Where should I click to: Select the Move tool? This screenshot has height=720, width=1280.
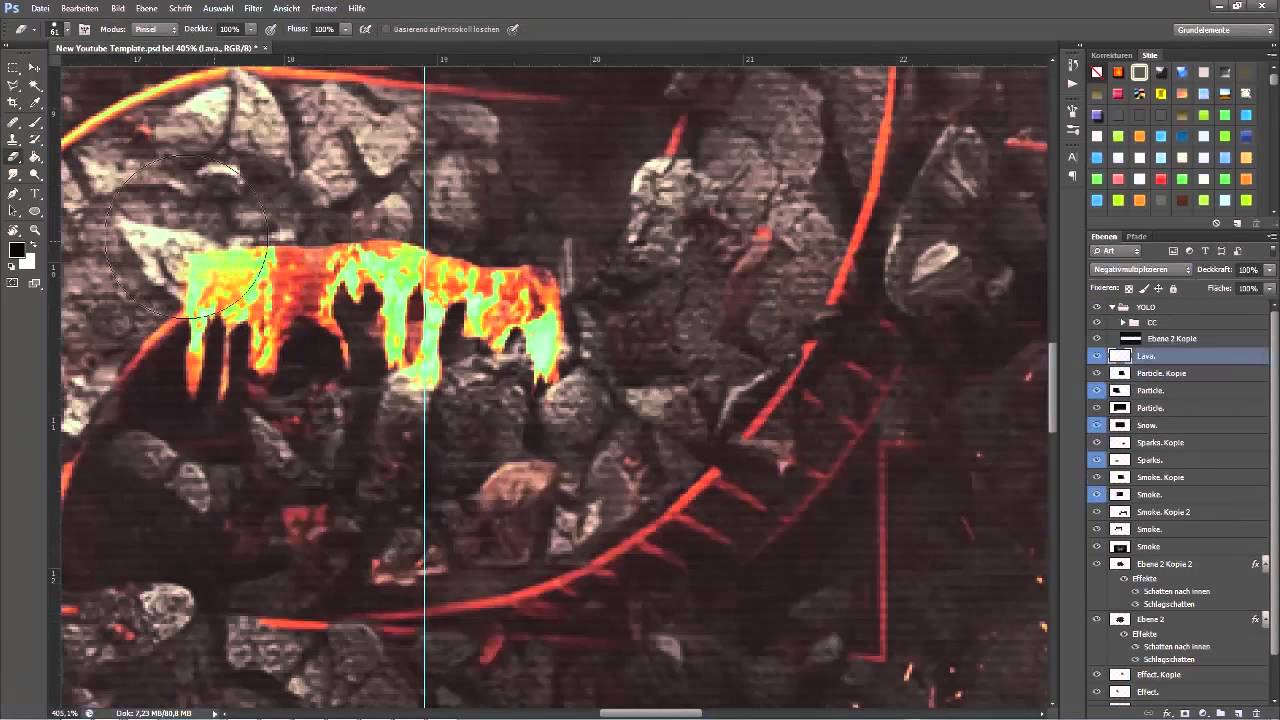pyautogui.click(x=35, y=68)
